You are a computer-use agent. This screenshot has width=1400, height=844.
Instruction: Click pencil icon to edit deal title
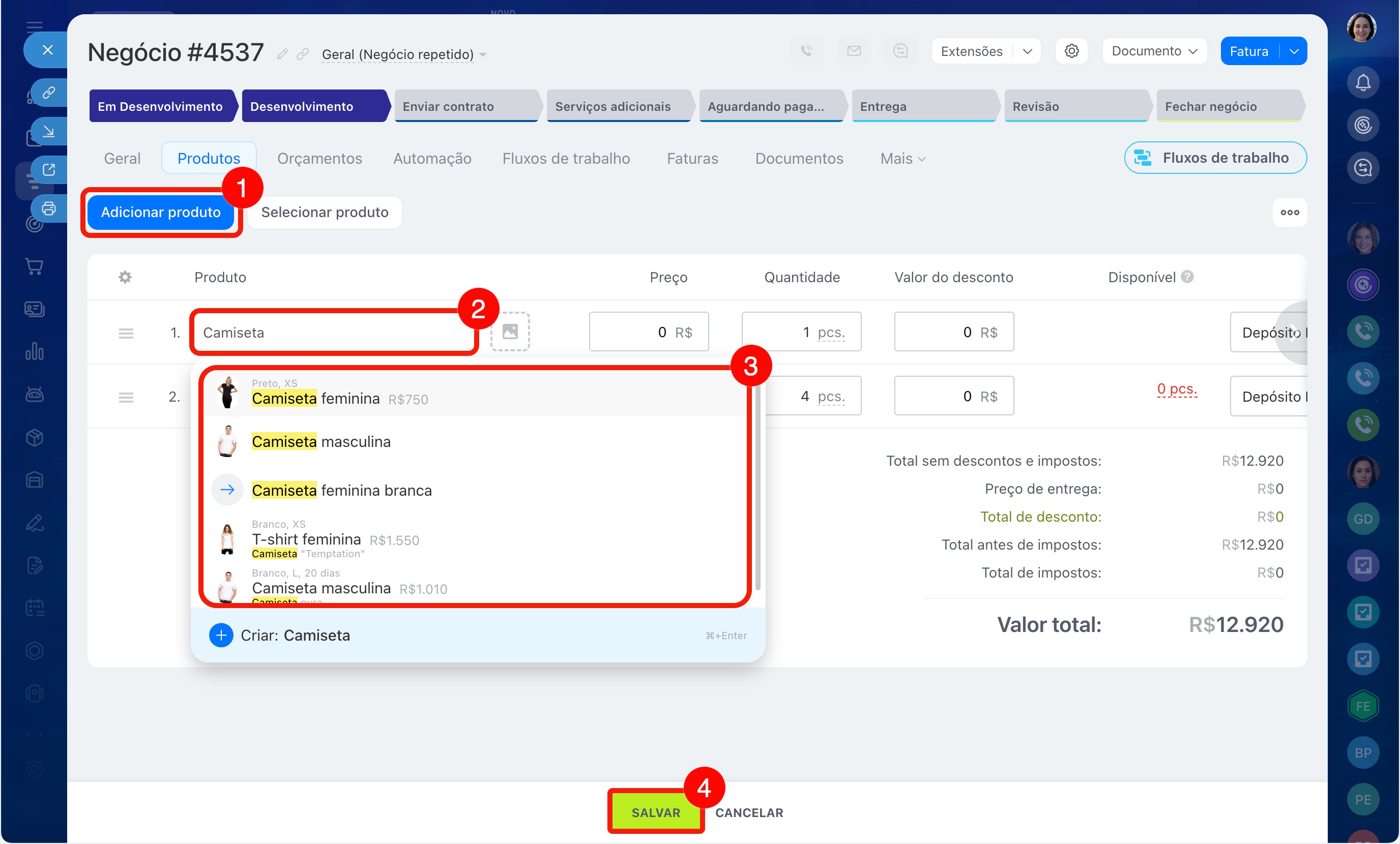[282, 54]
